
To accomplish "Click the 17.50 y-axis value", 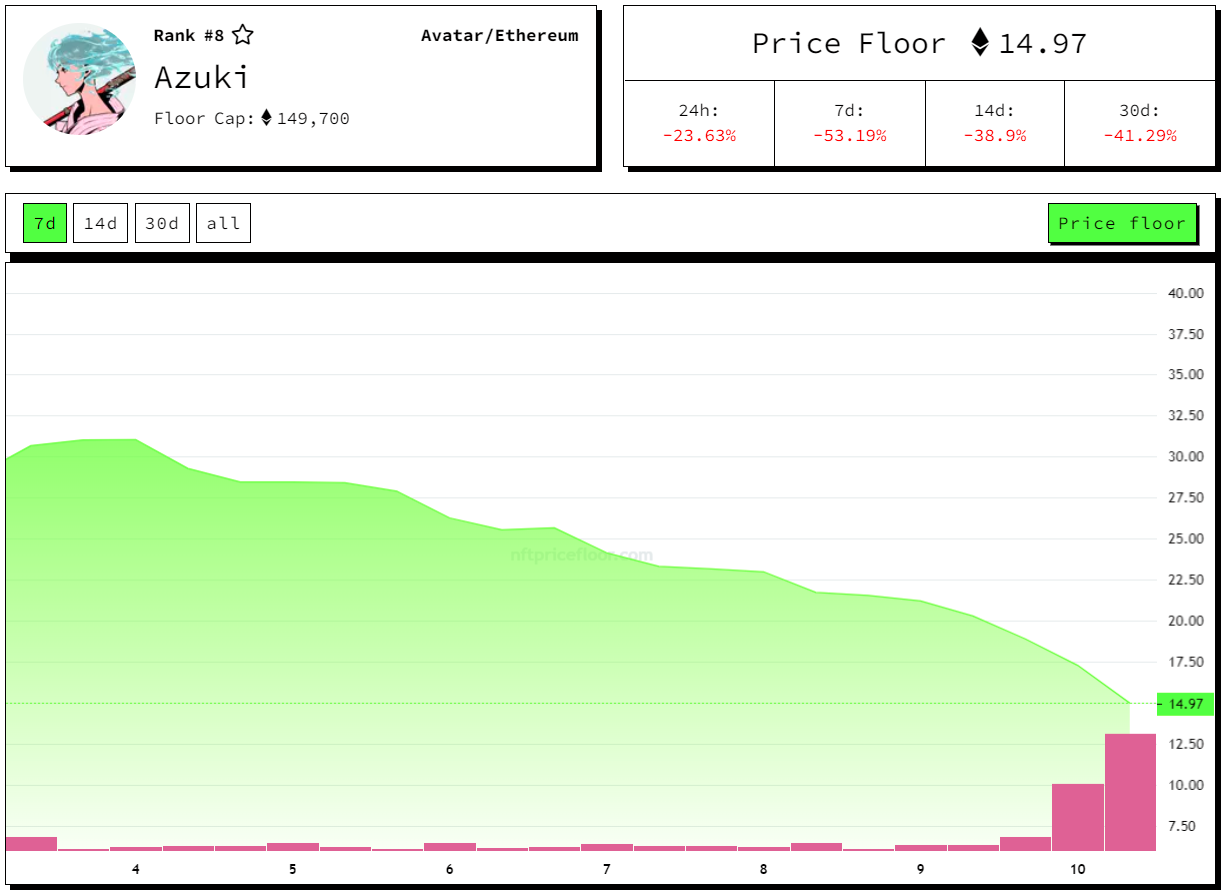I will tap(1185, 662).
